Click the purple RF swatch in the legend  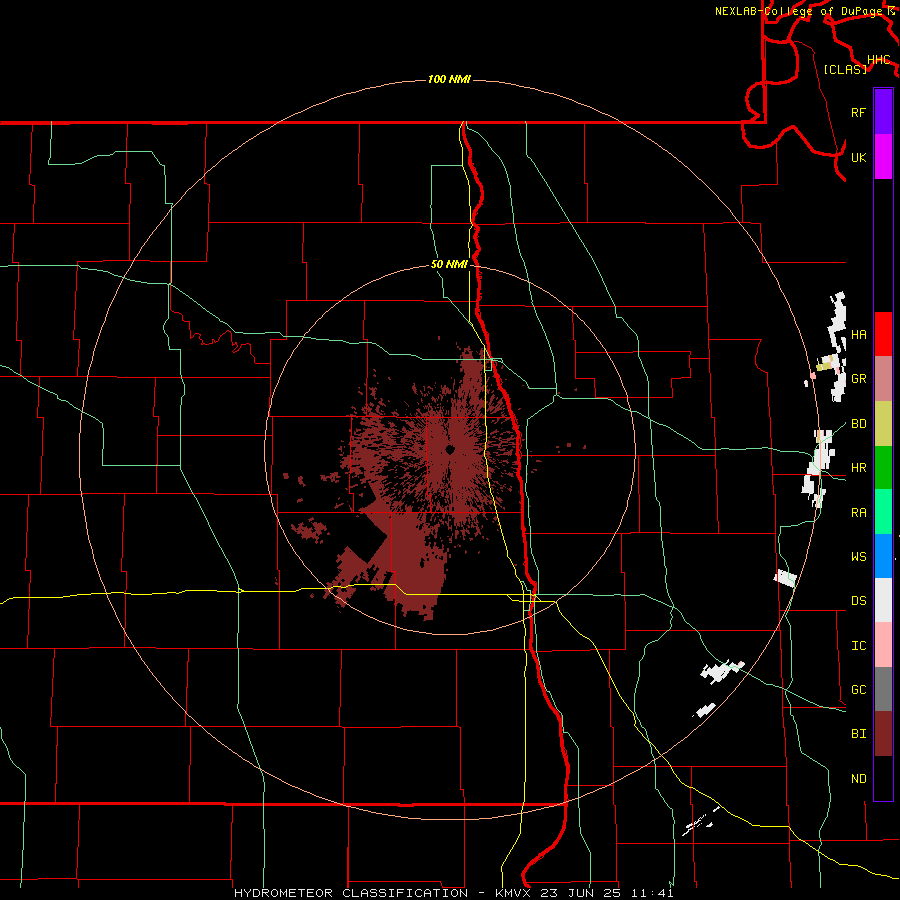click(883, 112)
